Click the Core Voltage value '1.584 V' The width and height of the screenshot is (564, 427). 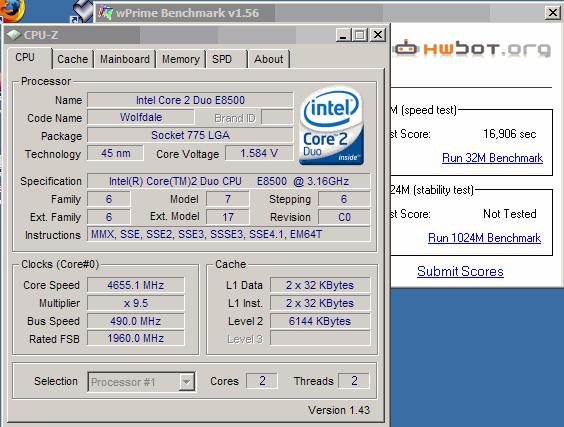pos(259,153)
